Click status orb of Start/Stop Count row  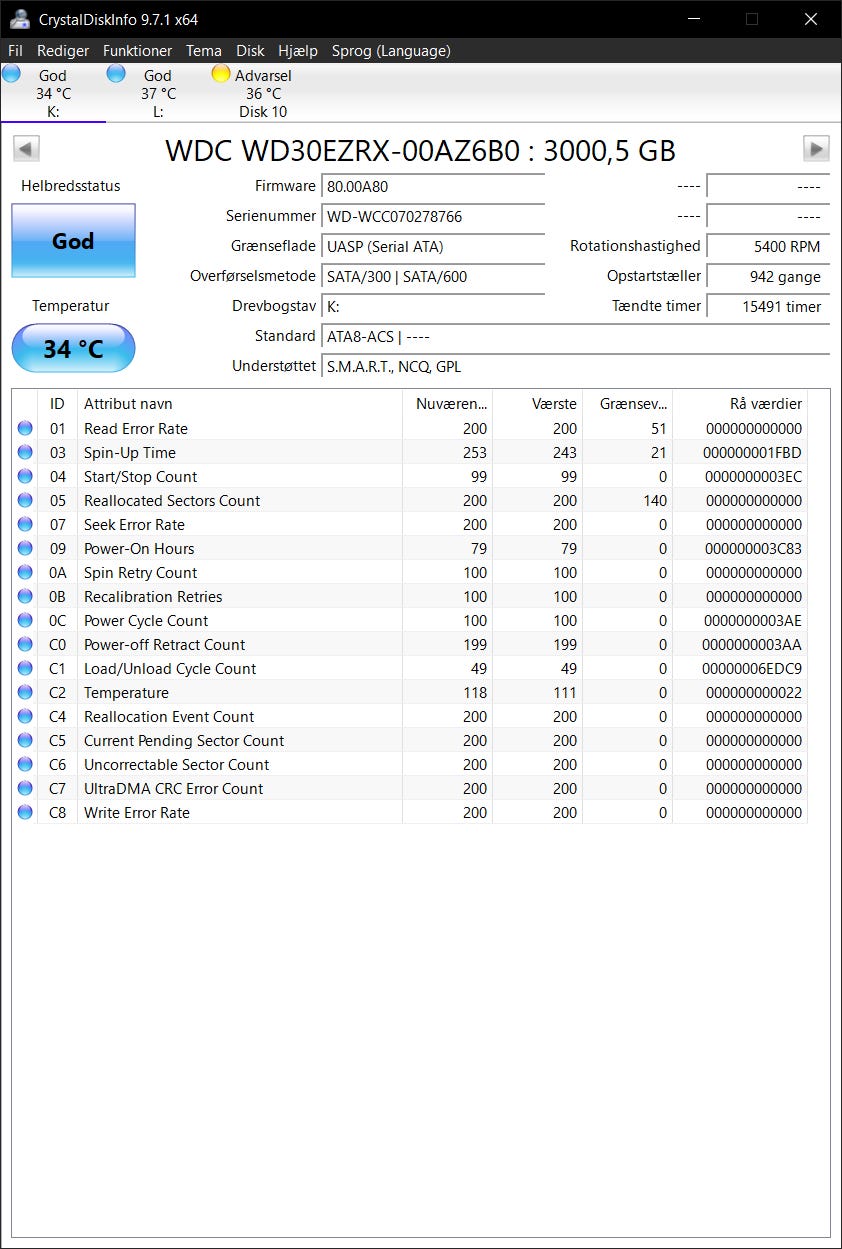tap(25, 477)
